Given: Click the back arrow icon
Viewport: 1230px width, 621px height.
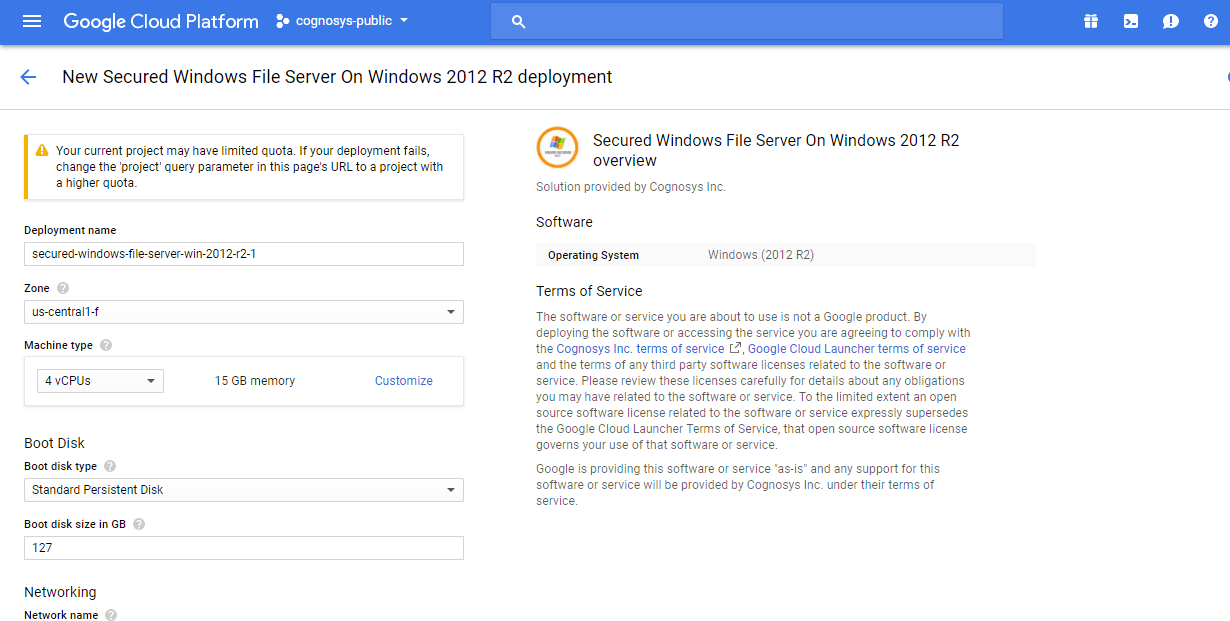Looking at the screenshot, I should [x=28, y=77].
